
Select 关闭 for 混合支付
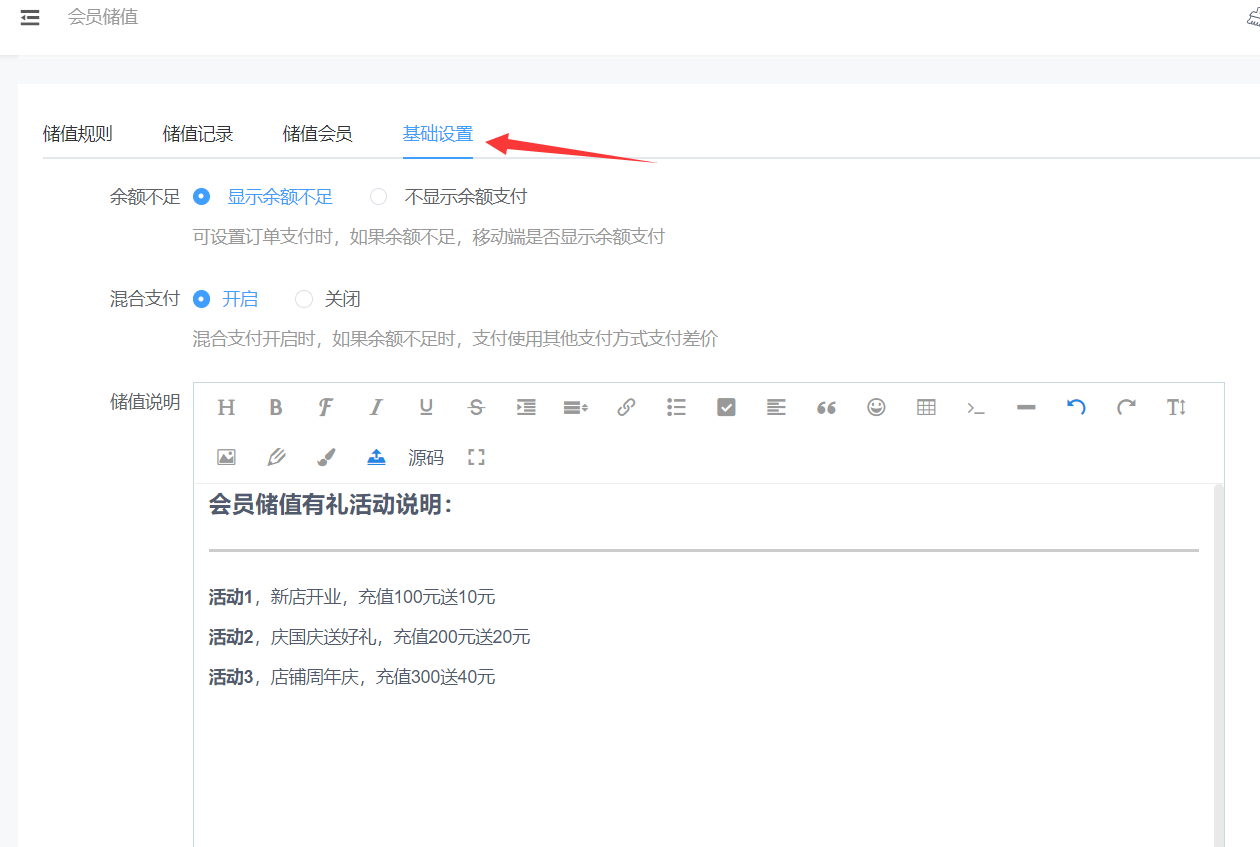point(304,299)
